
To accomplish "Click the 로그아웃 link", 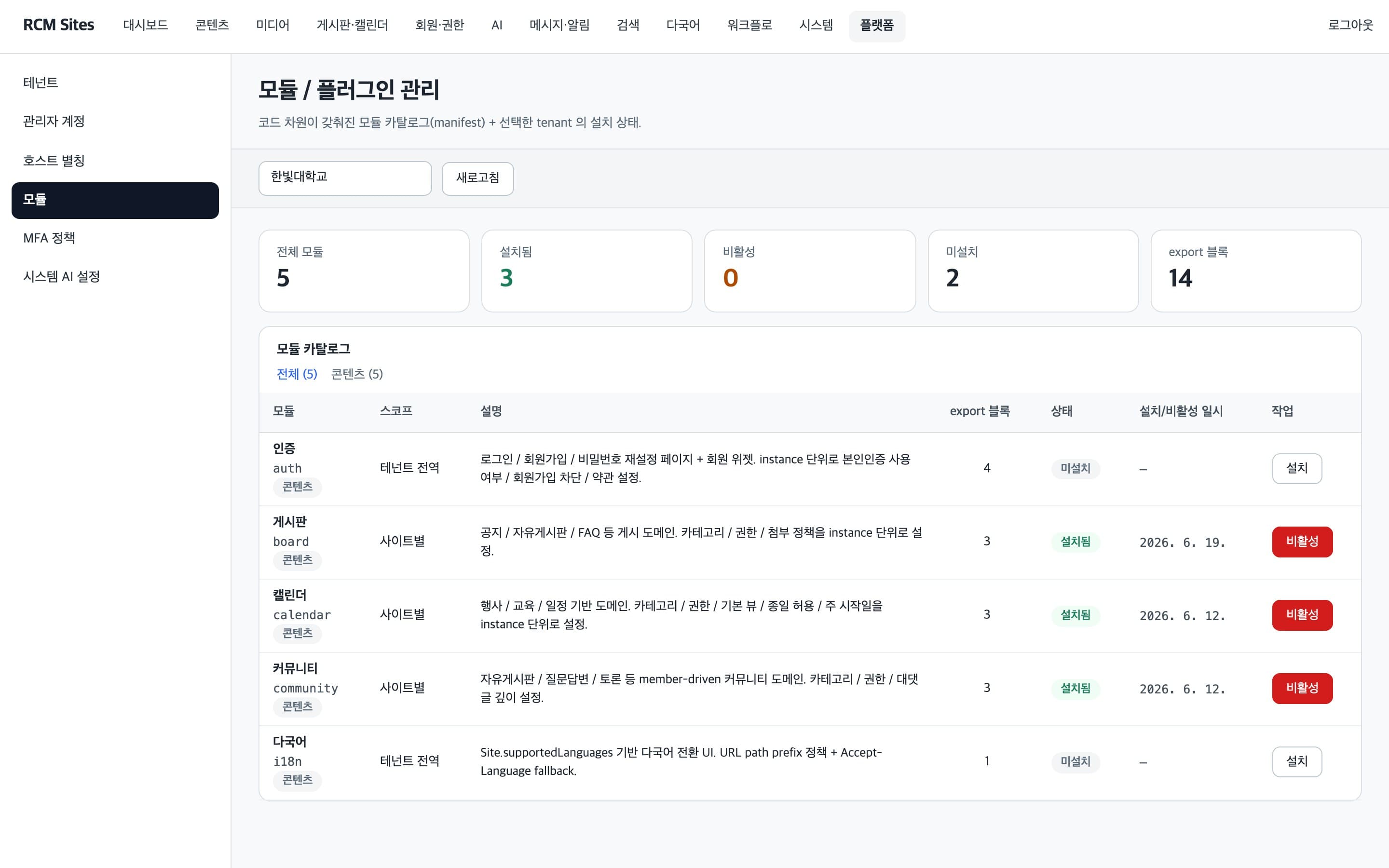I will pyautogui.click(x=1350, y=25).
